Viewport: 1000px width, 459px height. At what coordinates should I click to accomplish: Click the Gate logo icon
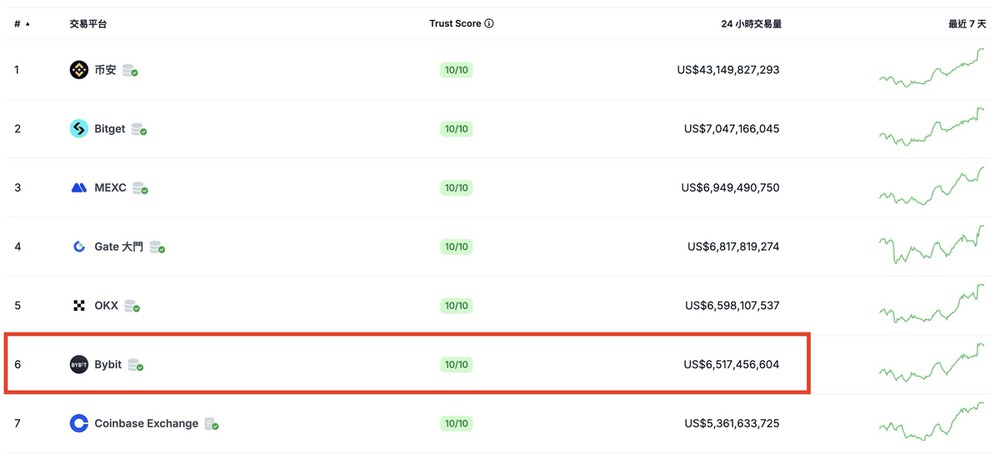tap(79, 247)
